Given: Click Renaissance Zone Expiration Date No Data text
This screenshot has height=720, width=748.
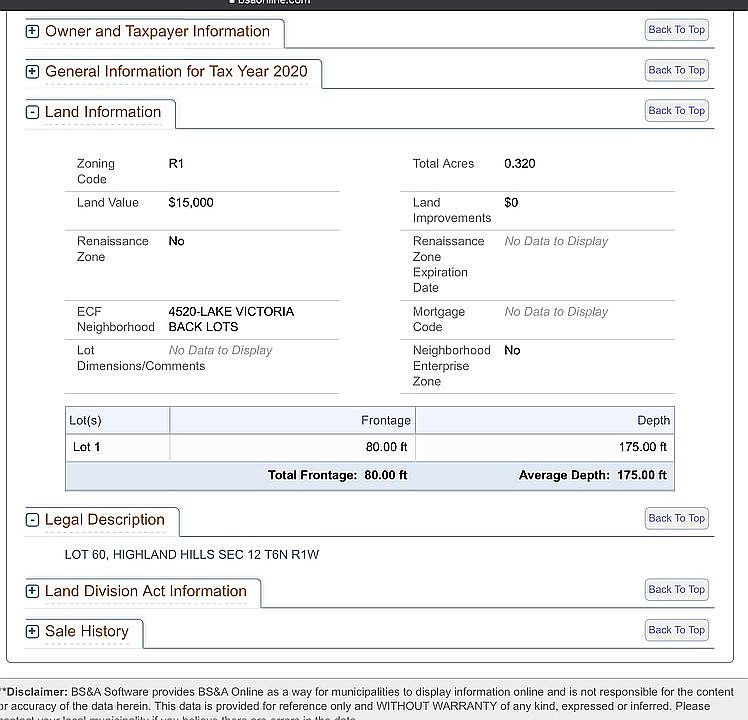Looking at the screenshot, I should point(556,241).
